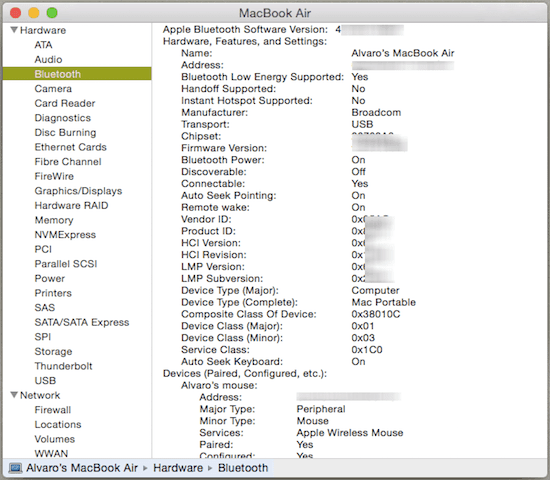Select the Hardware category label
This screenshot has width=550, height=480.
pyautogui.click(x=43, y=30)
